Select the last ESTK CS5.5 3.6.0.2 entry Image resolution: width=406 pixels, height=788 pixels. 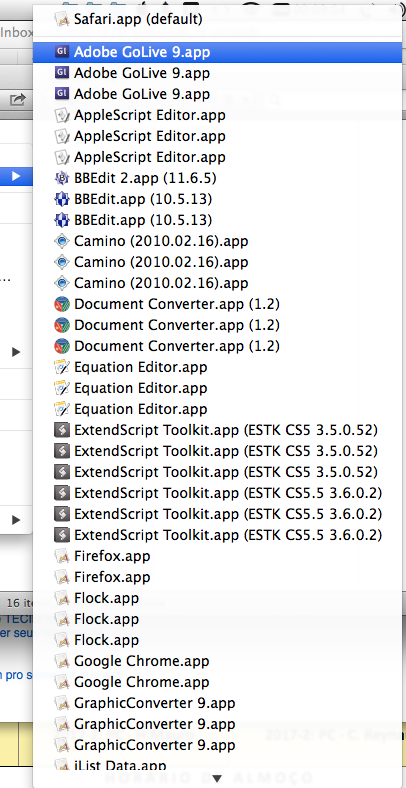(218, 536)
